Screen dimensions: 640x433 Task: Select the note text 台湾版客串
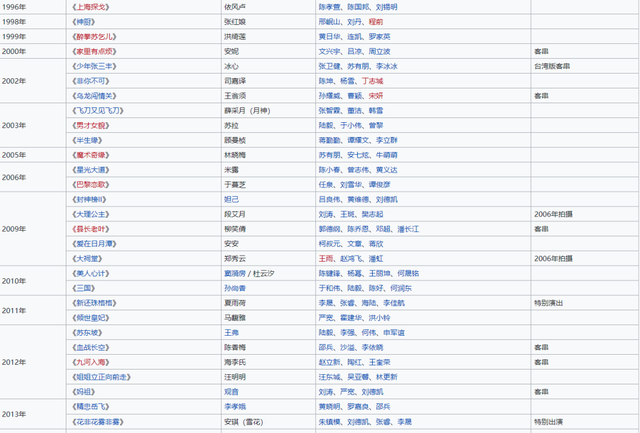coord(552,66)
